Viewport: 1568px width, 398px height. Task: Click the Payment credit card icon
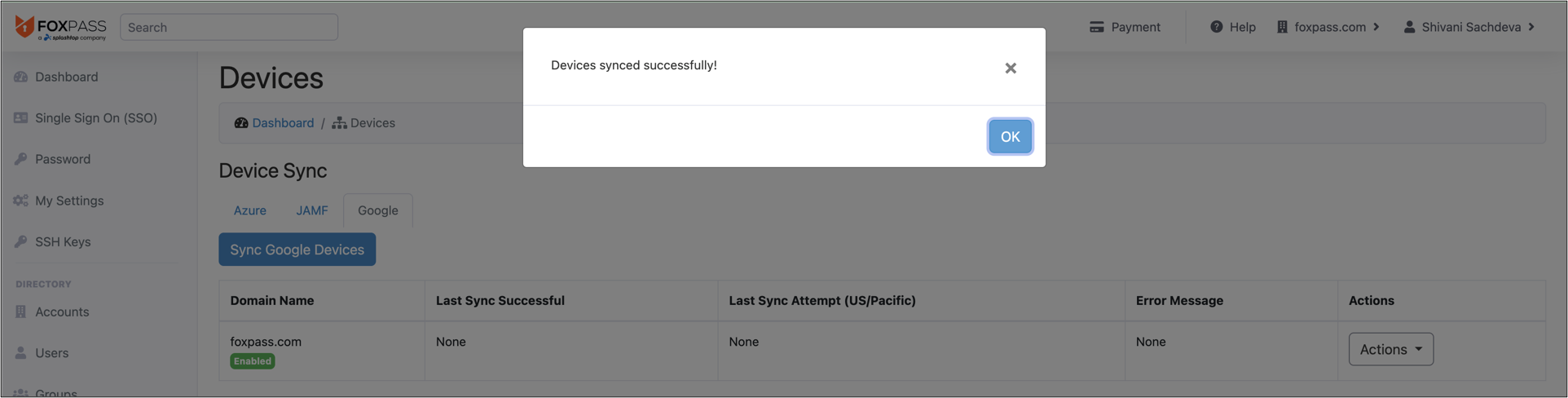pyautogui.click(x=1097, y=27)
